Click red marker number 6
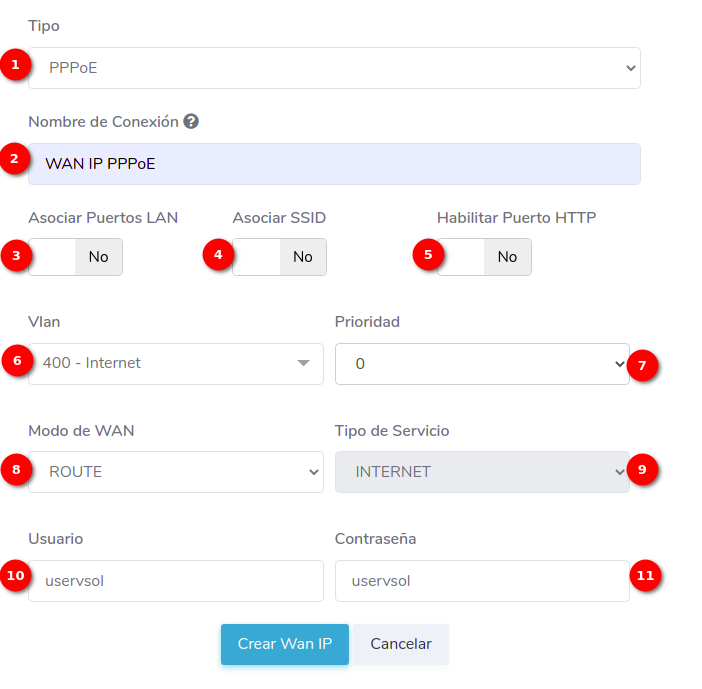 (x=15, y=361)
